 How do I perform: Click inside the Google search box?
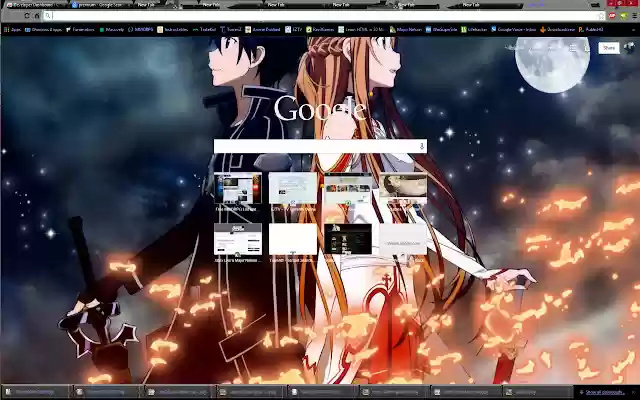tap(320, 146)
